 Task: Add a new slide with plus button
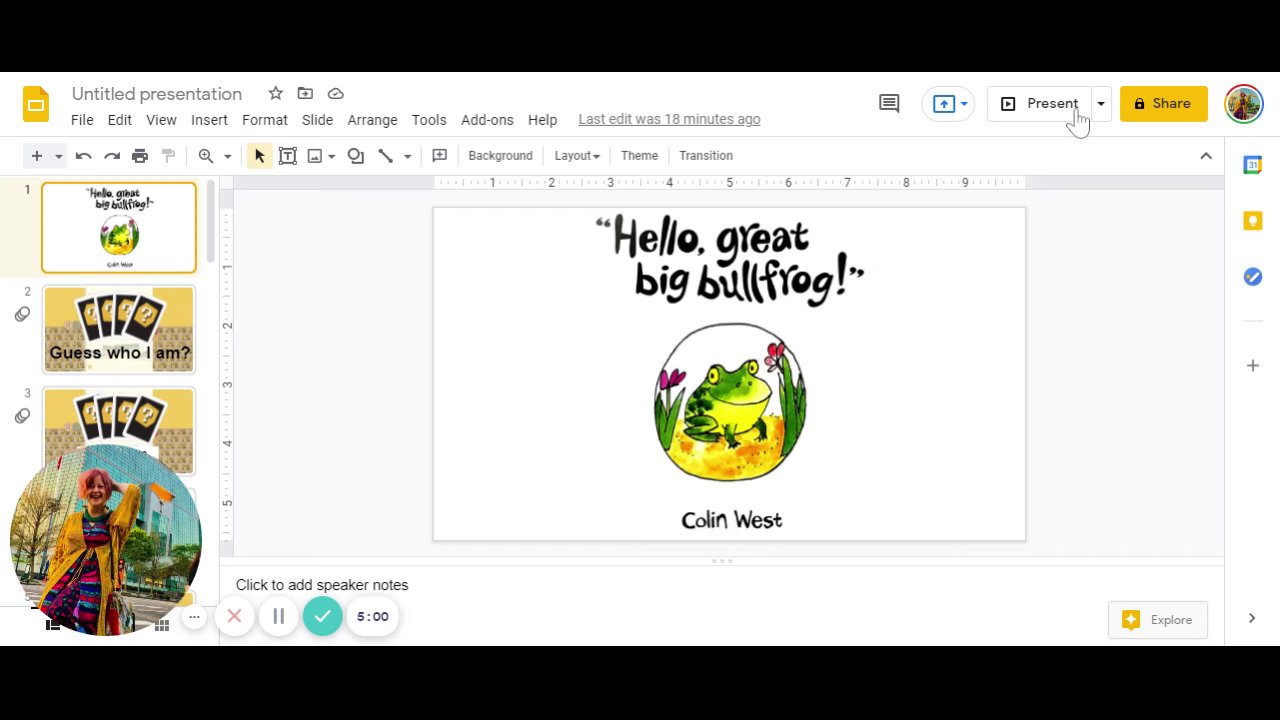coord(36,155)
